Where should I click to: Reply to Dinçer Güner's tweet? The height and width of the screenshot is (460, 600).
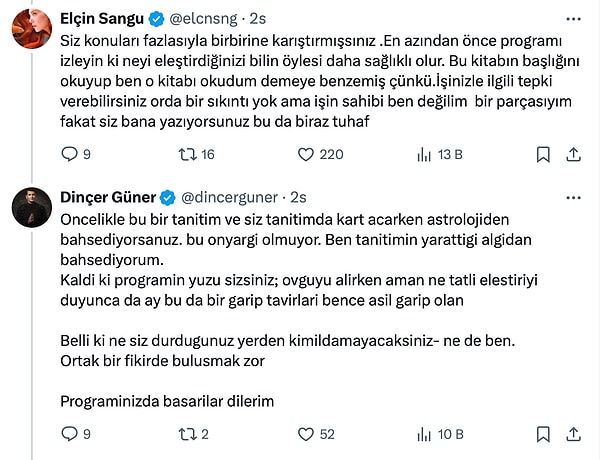pos(69,434)
